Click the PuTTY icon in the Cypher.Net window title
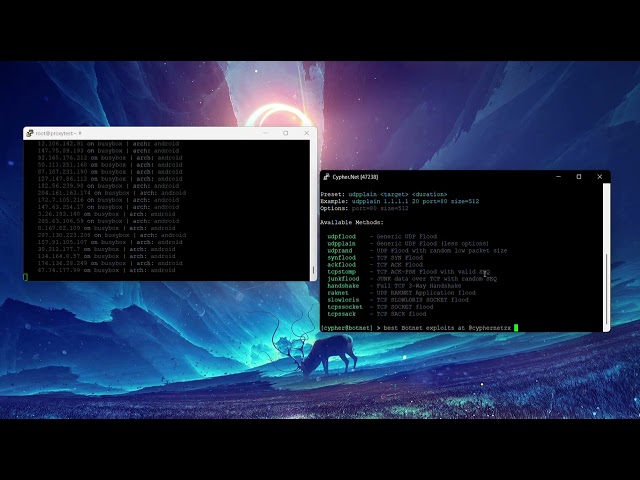This screenshot has height=480, width=640. click(327, 177)
